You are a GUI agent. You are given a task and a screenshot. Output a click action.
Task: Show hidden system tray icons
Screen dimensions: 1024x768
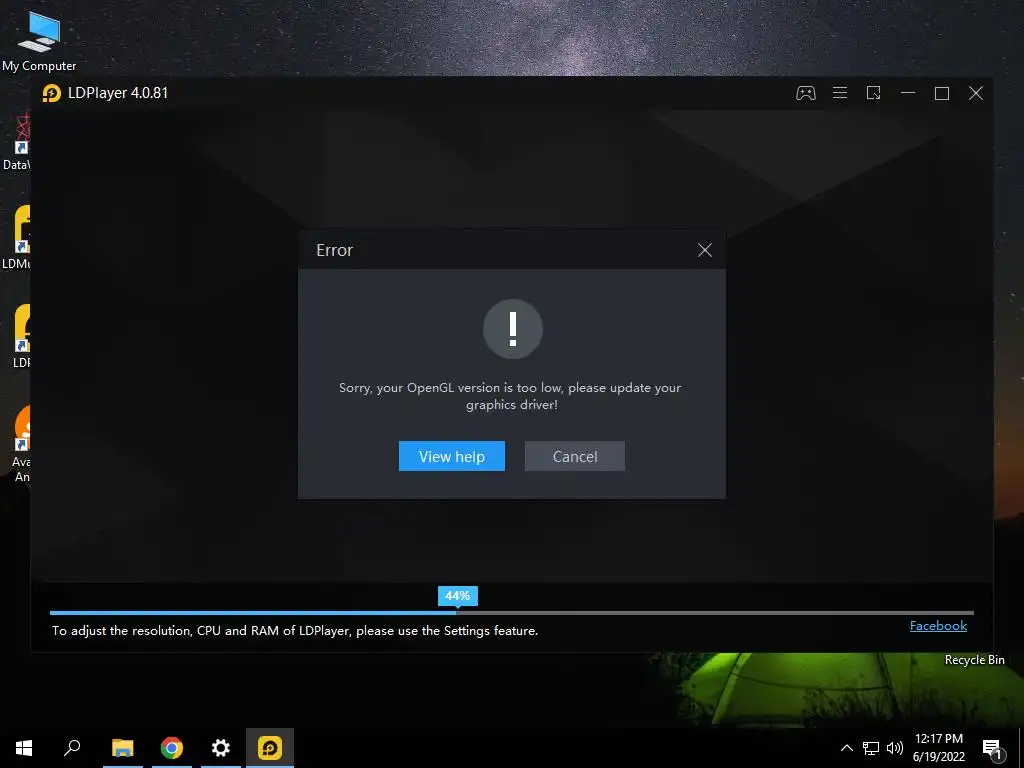[x=846, y=748]
